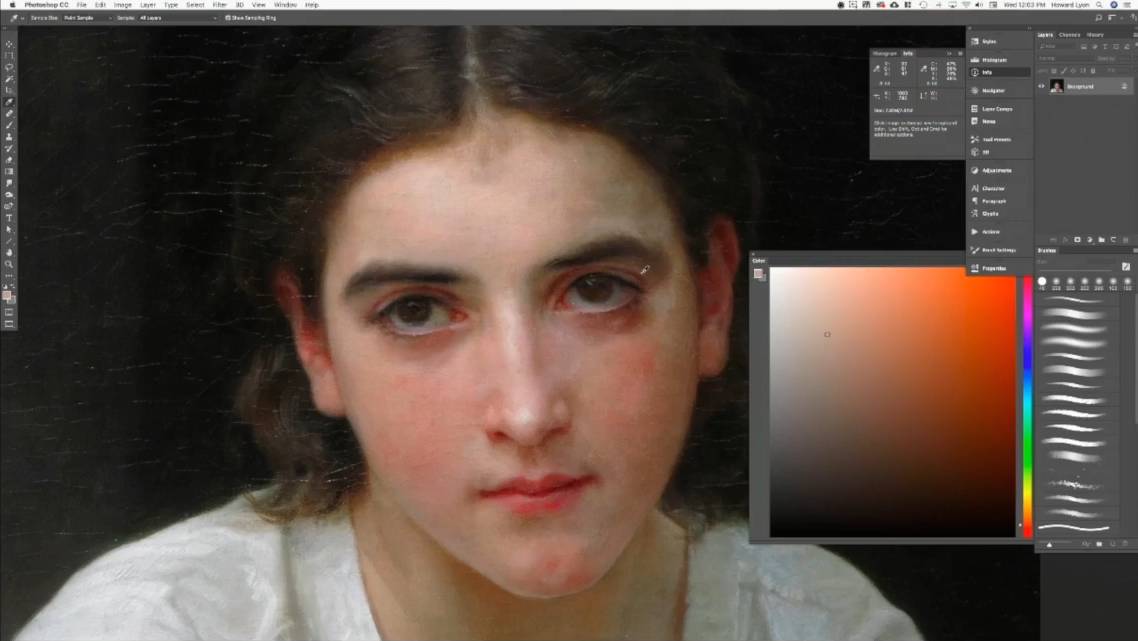The image size is (1138, 641).
Task: Open the Window menu
Action: tap(285, 5)
